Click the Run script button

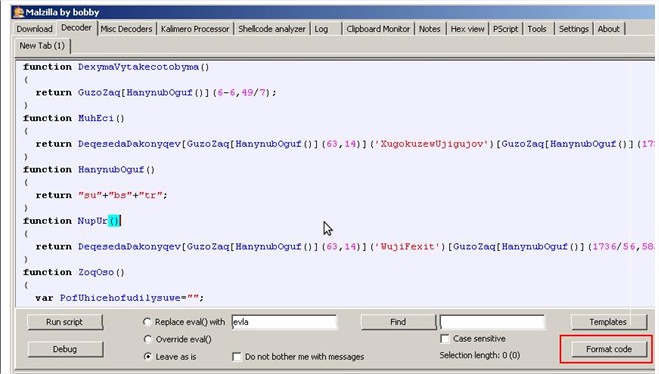coord(64,322)
